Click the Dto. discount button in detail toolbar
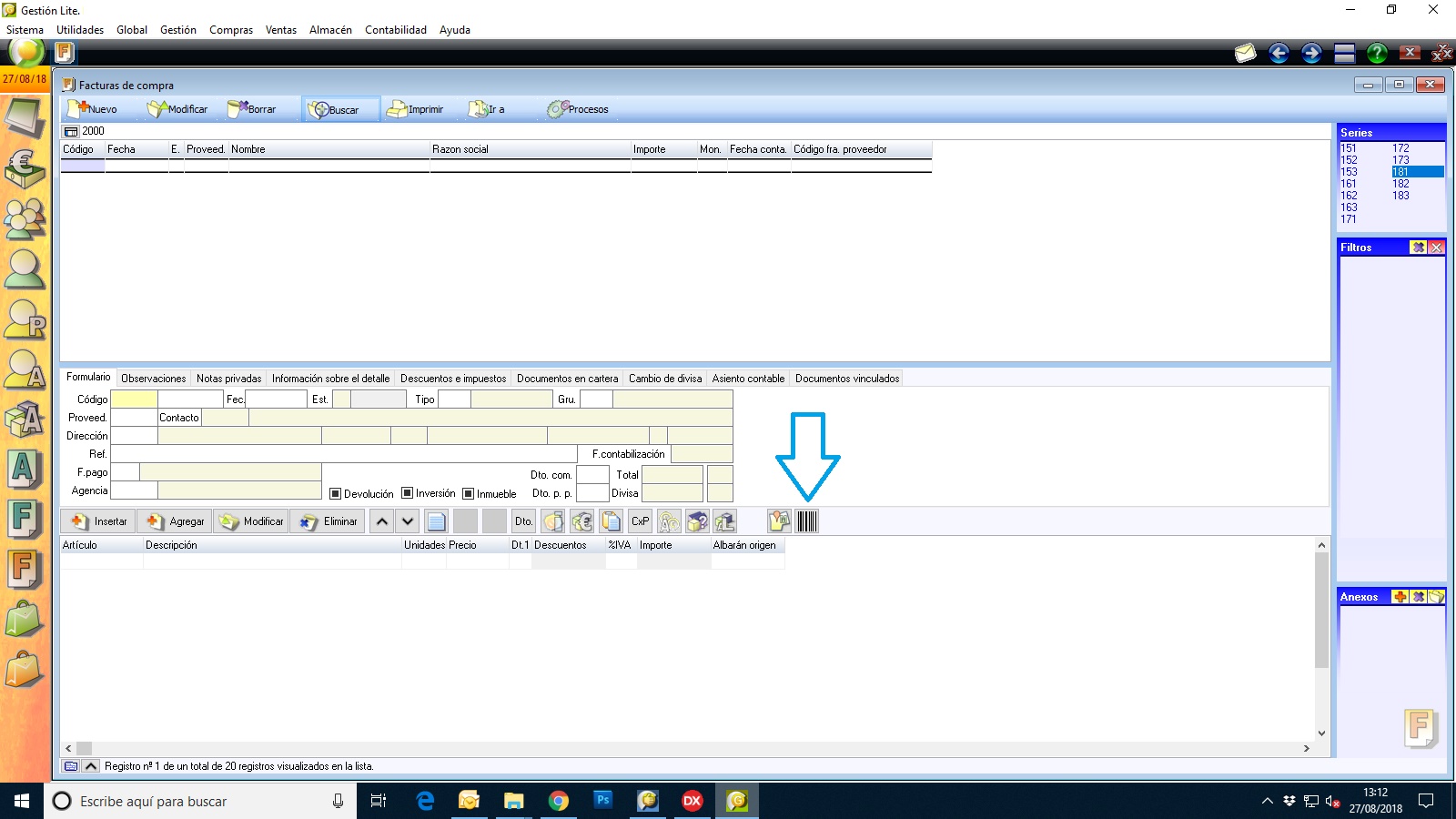Screen dimensions: 1456x819 click(x=523, y=521)
